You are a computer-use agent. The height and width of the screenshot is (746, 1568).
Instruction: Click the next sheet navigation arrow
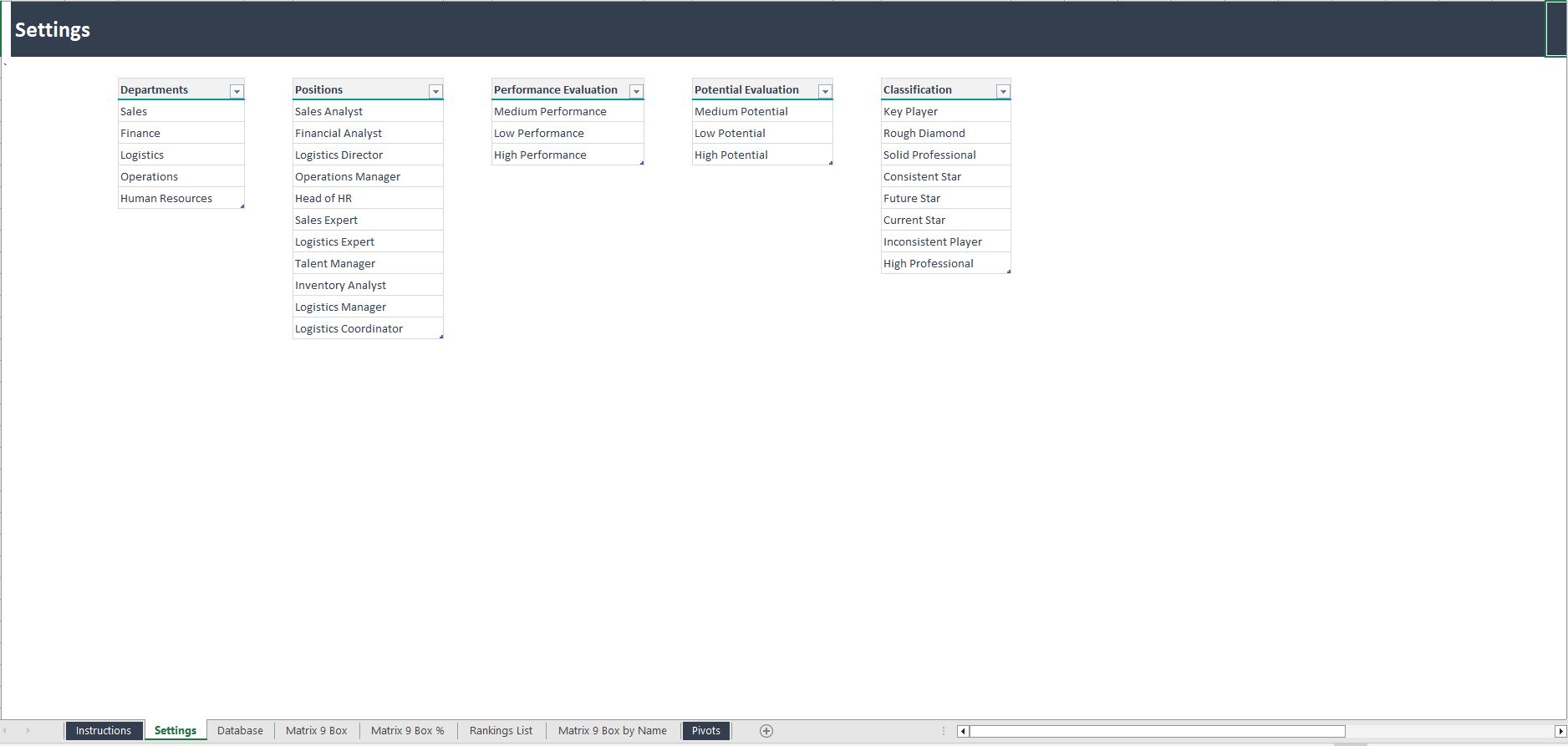(28, 731)
